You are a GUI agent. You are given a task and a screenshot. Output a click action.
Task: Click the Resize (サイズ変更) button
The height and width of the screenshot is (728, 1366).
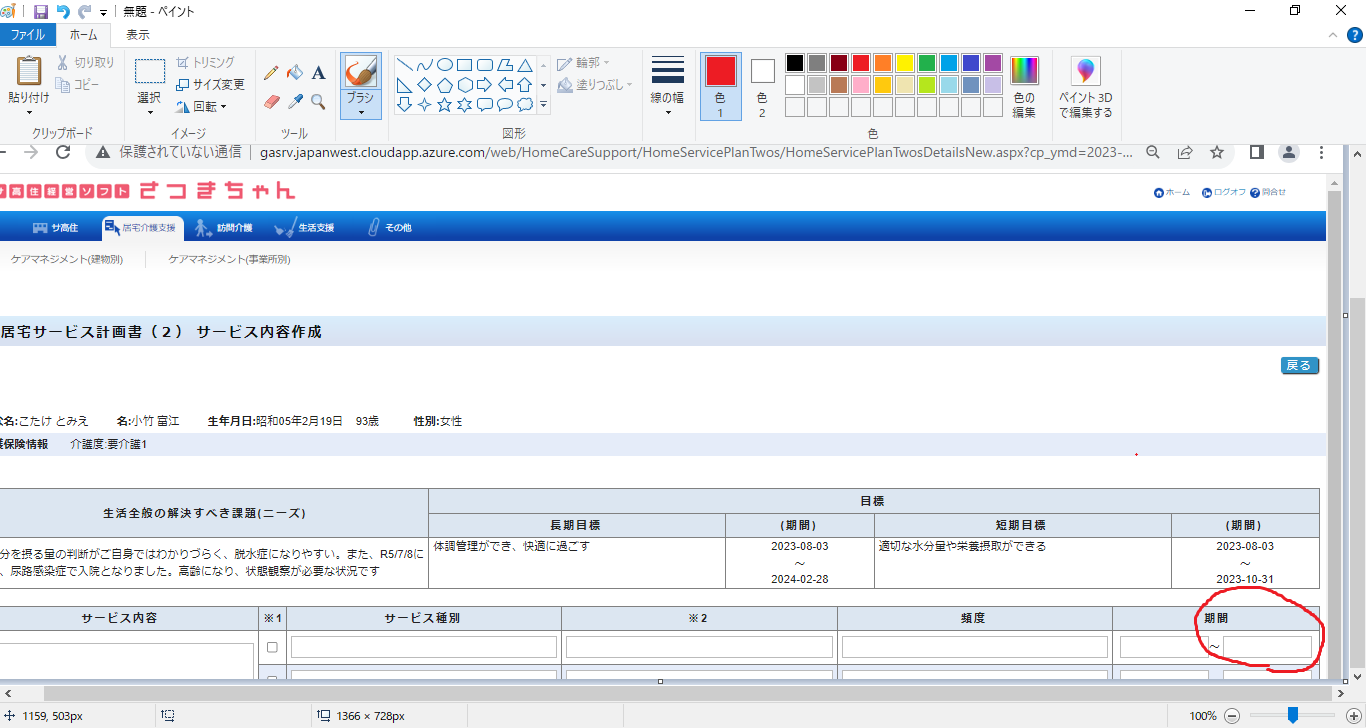[210, 84]
